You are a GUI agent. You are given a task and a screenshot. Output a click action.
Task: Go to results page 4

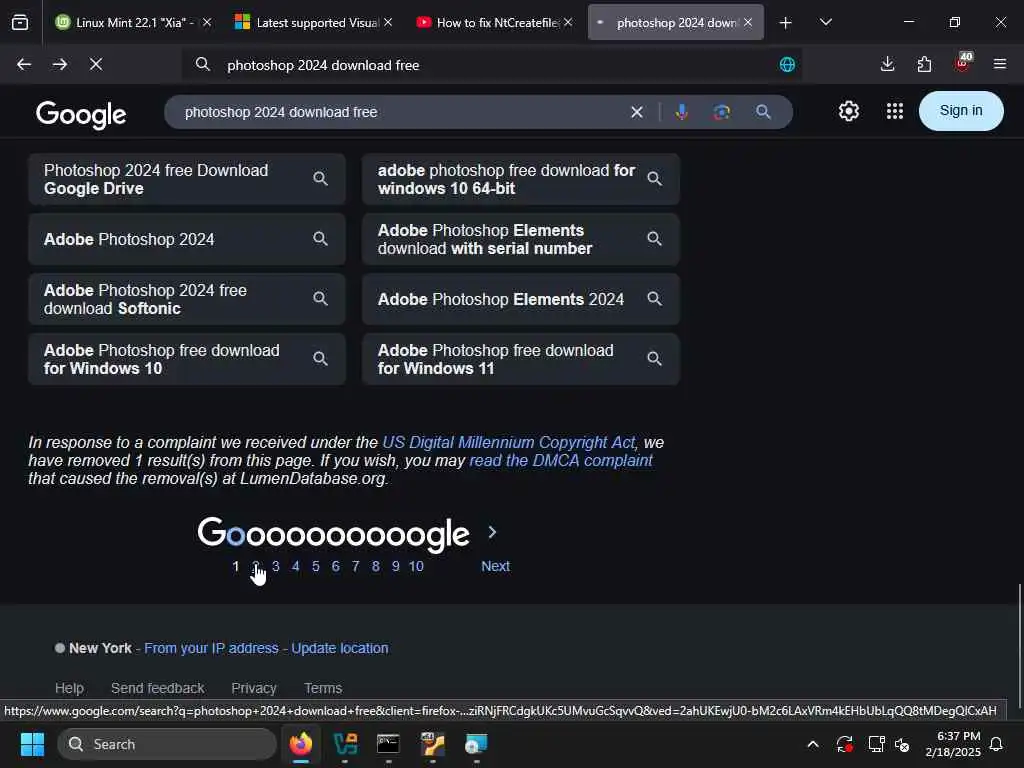pyautogui.click(x=296, y=566)
